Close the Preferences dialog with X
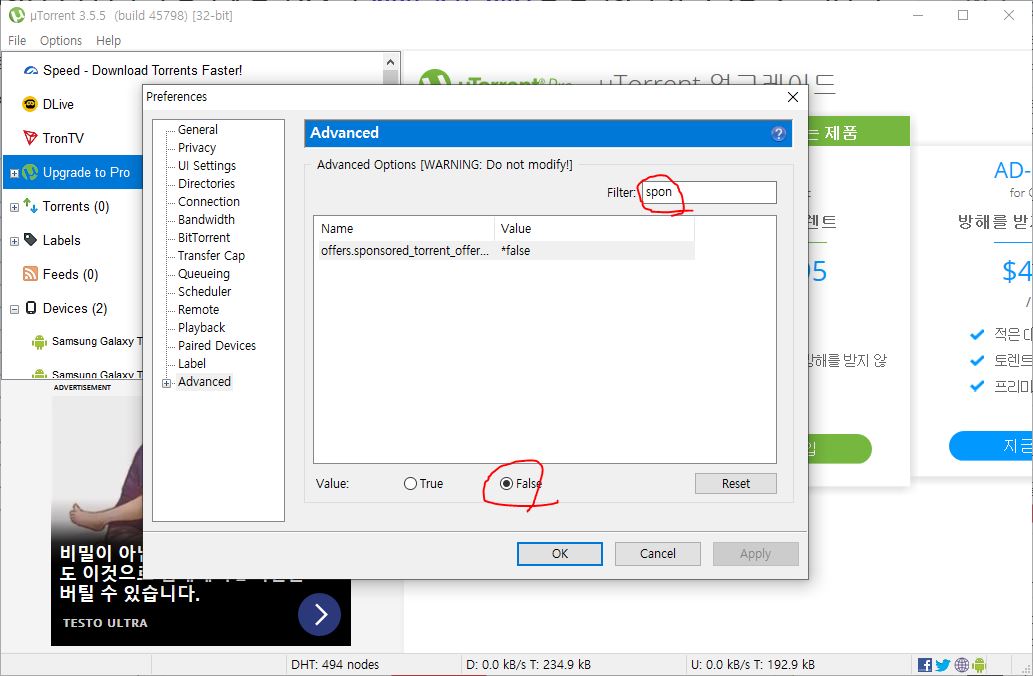 793,97
